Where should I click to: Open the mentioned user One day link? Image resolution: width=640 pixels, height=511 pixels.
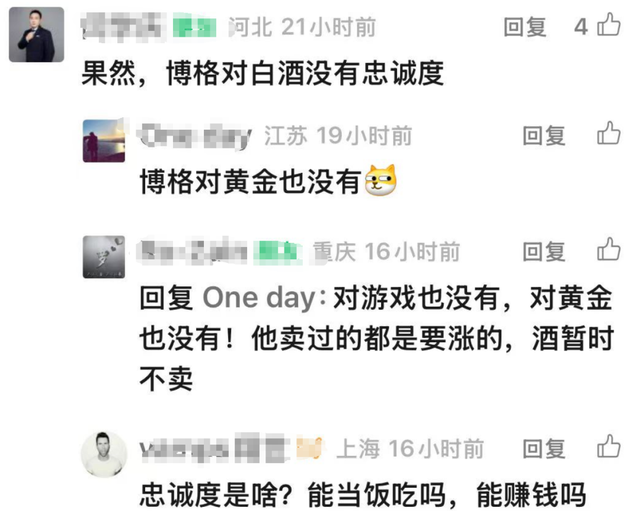point(259,298)
